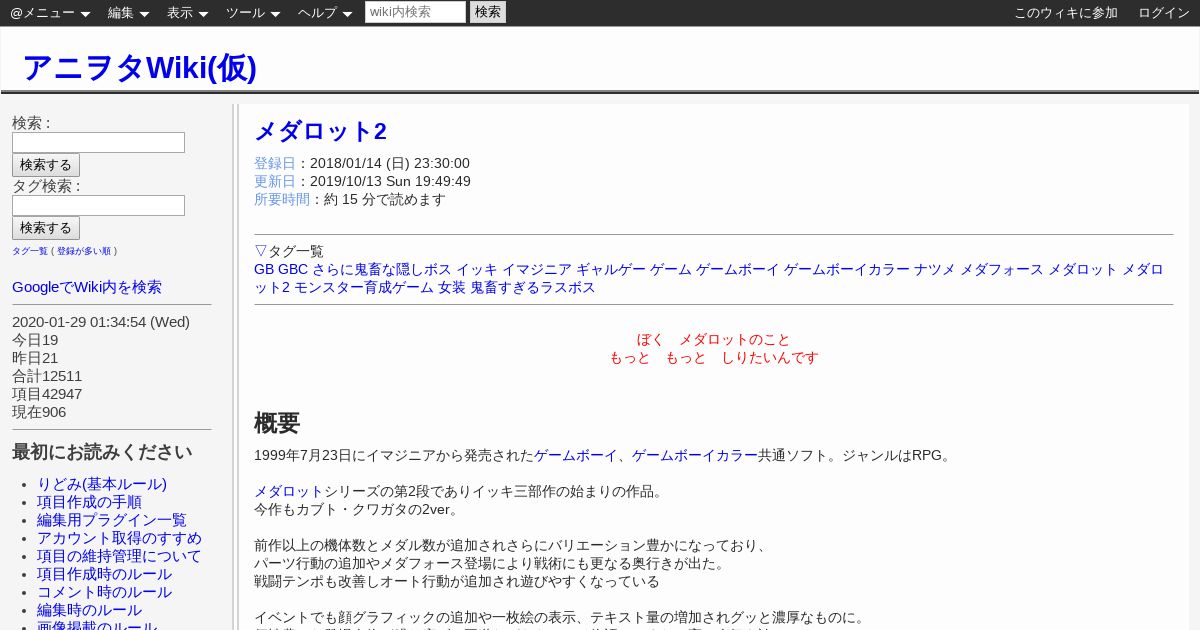Open the アニヲタWiki(仮) site title
Viewport: 1200px width, 630px height.
click(139, 68)
